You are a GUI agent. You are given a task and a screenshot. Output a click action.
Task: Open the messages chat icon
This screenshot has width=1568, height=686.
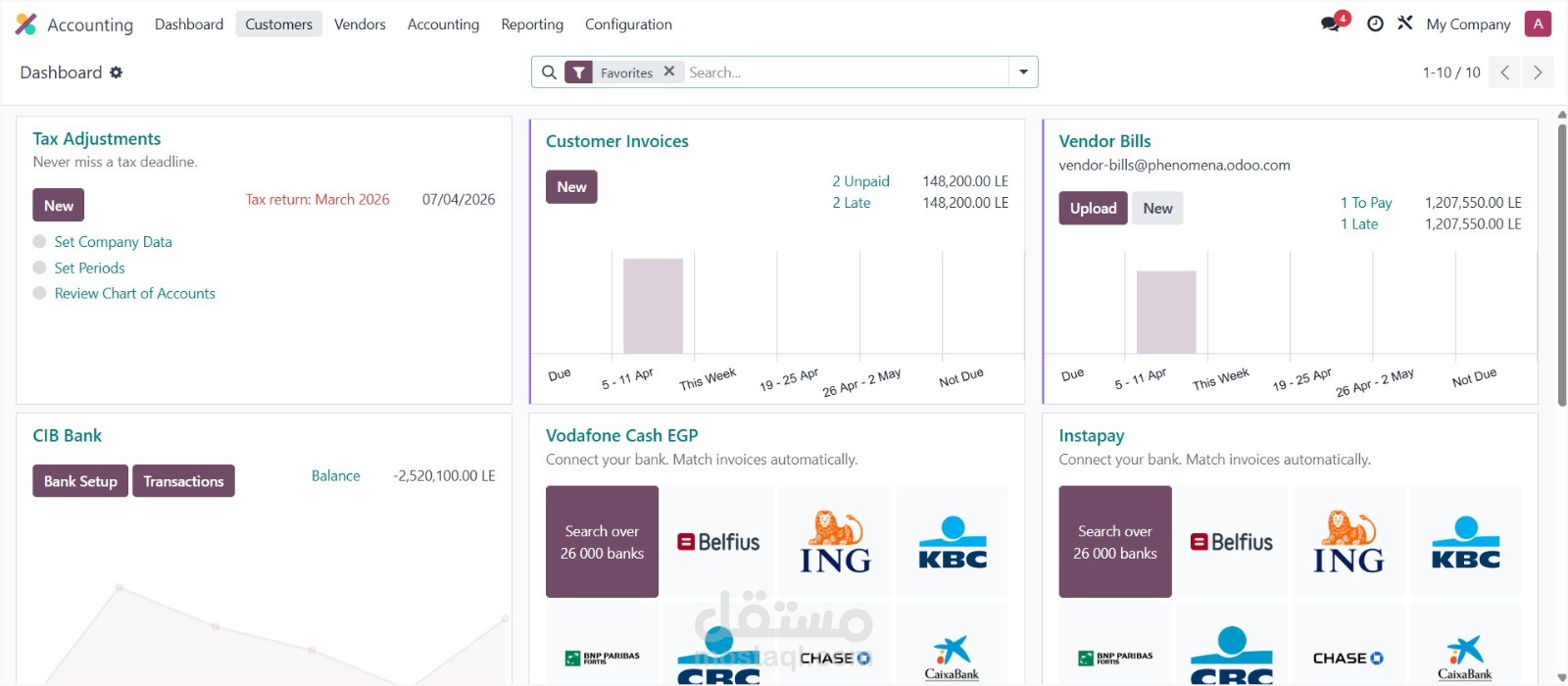click(1331, 24)
